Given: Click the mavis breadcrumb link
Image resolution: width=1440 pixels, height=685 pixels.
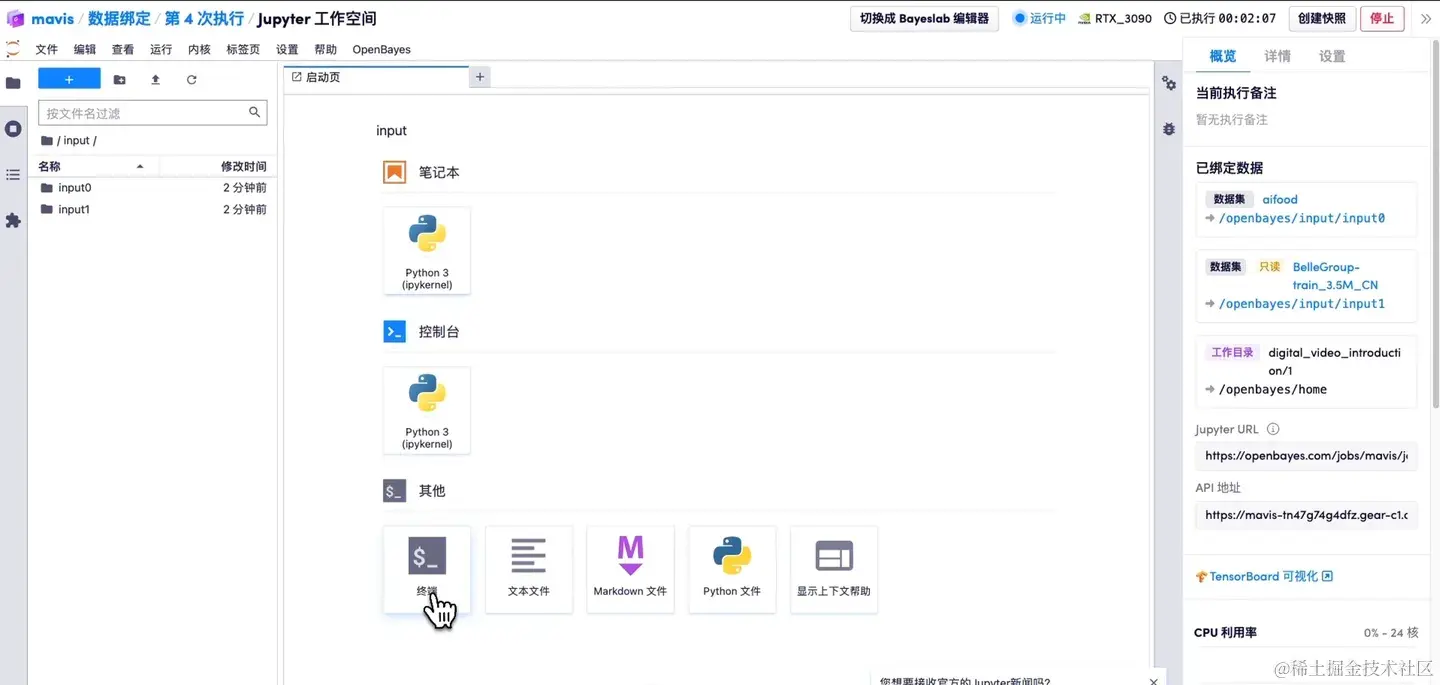Looking at the screenshot, I should [x=52, y=19].
